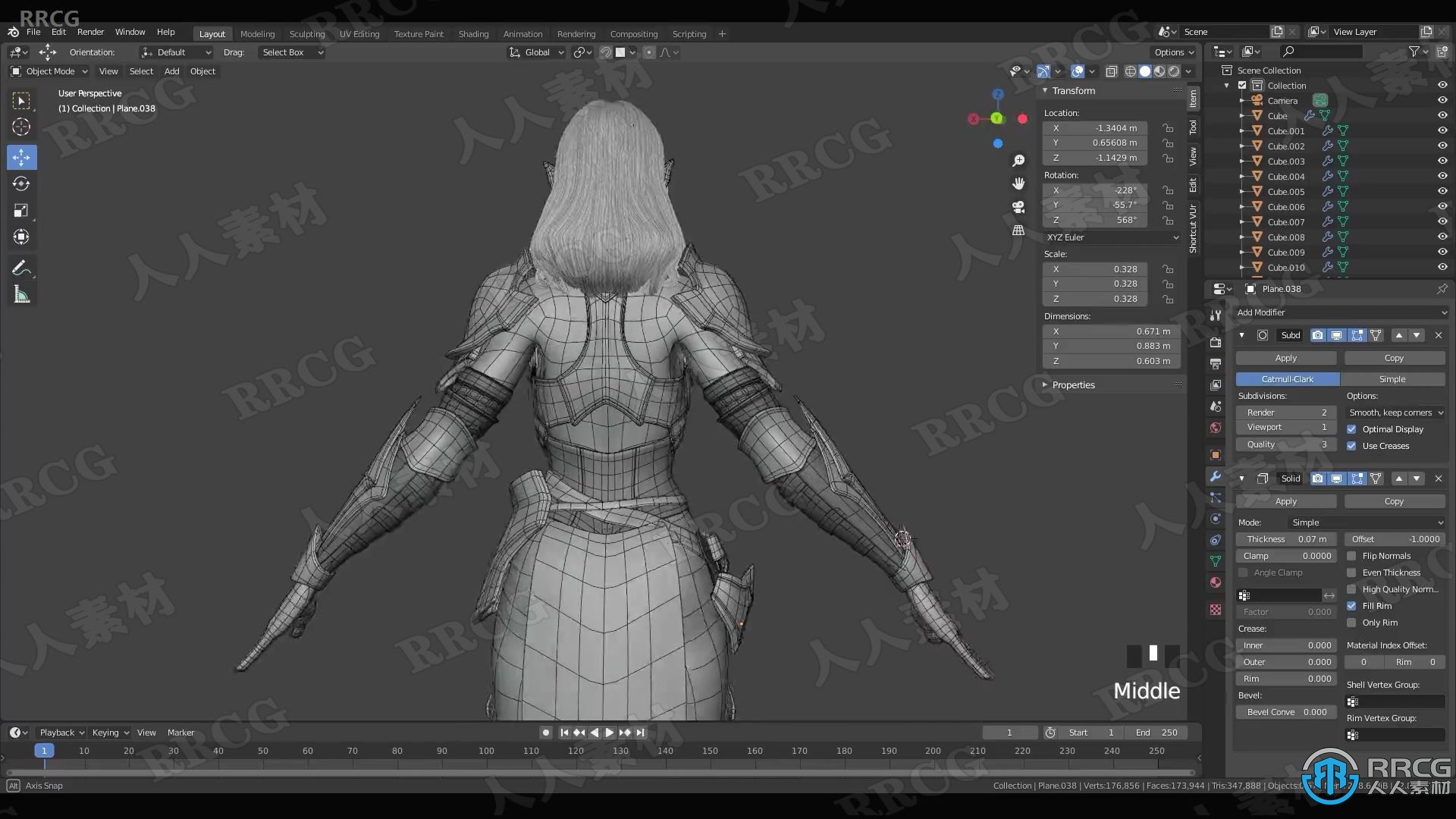Viewport: 1456px width, 819px height.
Task: Select the Scale tool
Action: click(x=21, y=211)
